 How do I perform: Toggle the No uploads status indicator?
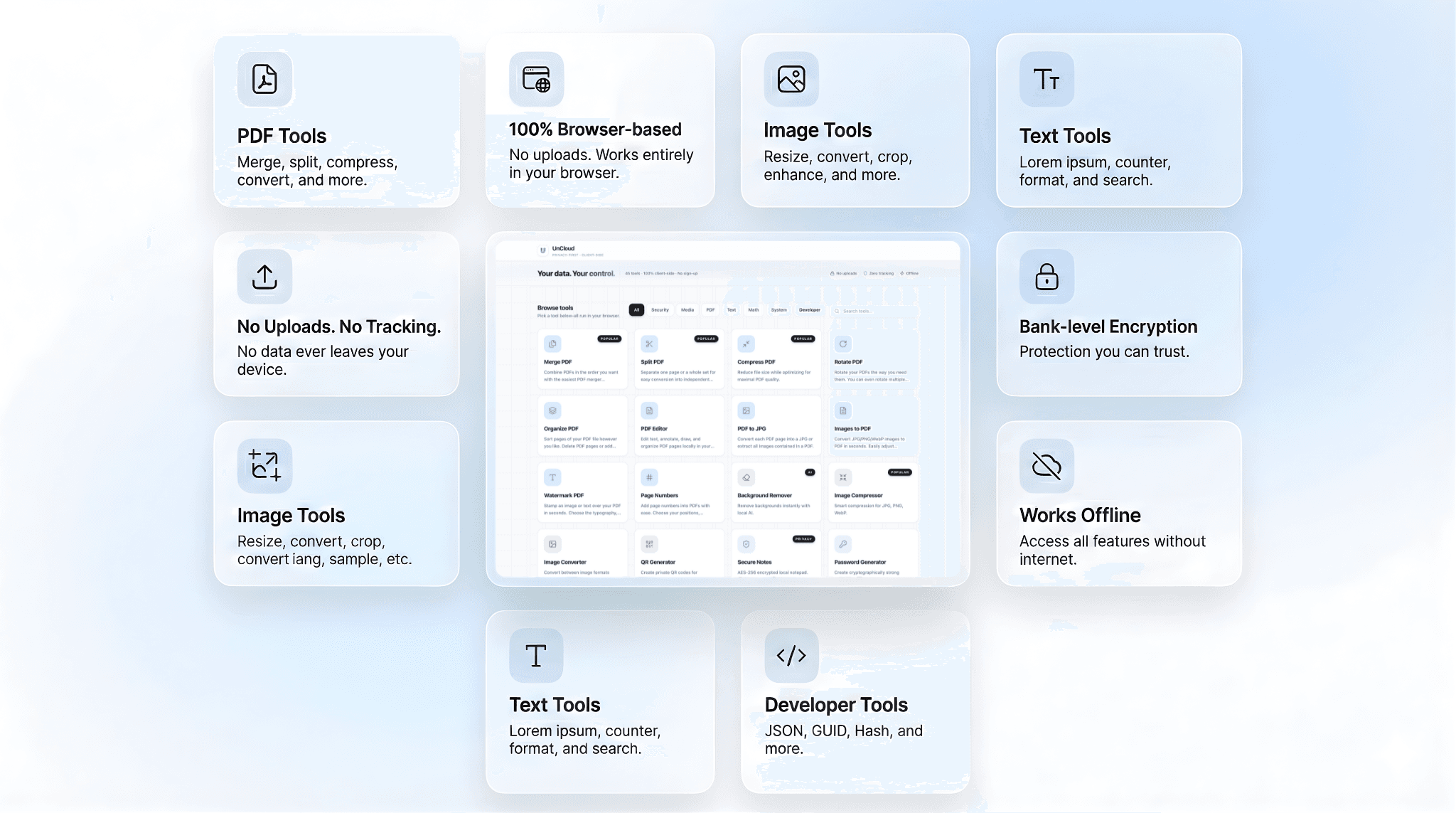coord(845,273)
